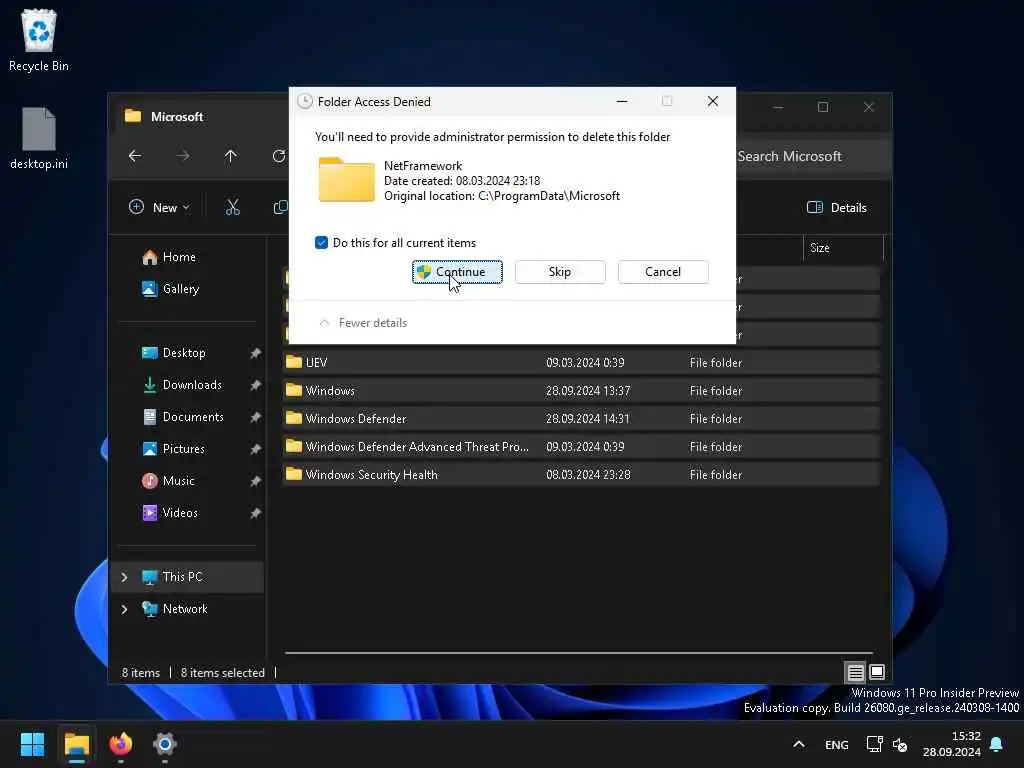This screenshot has height=768, width=1024.
Task: Click the ENG language indicator
Action: [x=837, y=744]
